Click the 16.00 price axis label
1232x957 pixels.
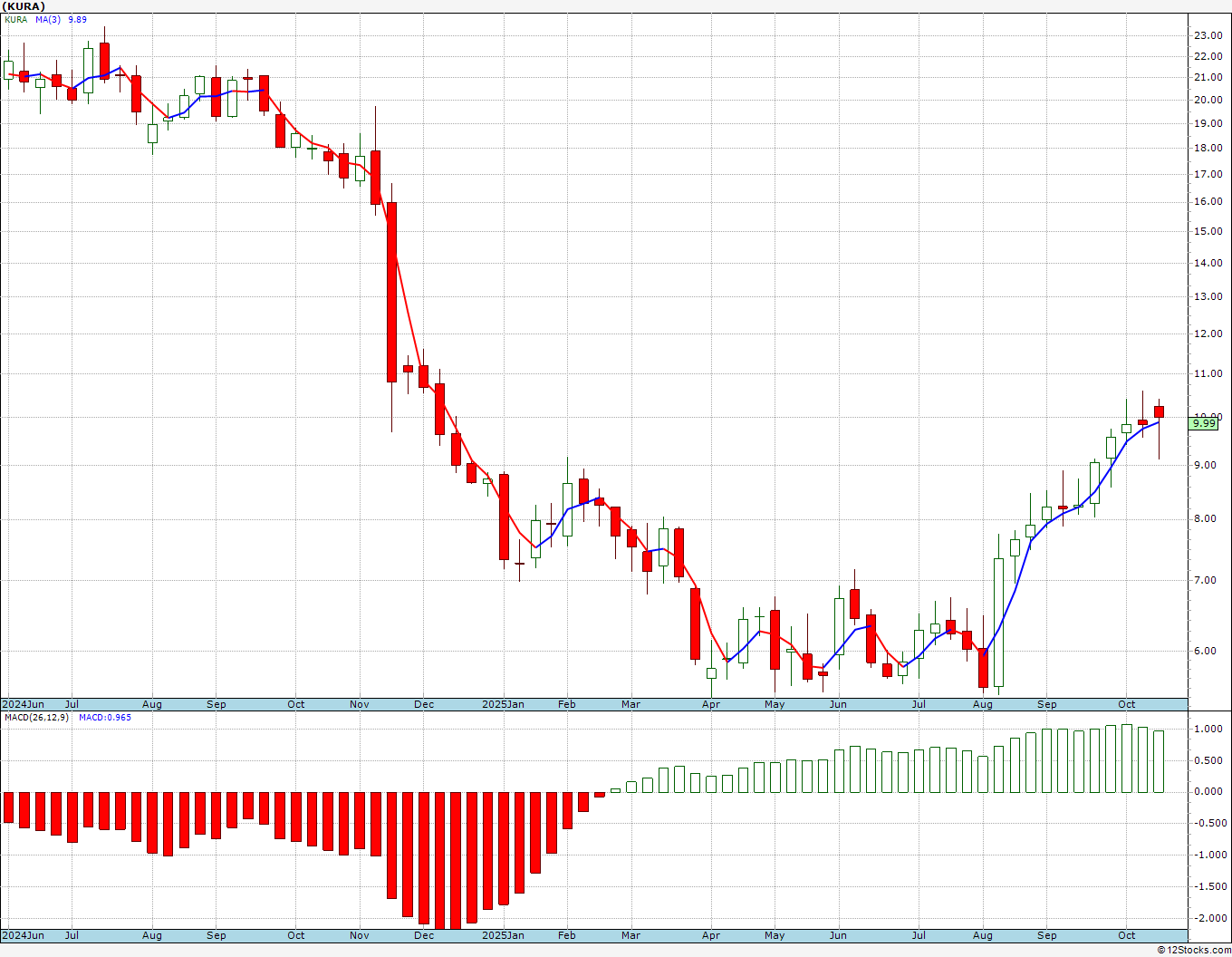click(1207, 202)
